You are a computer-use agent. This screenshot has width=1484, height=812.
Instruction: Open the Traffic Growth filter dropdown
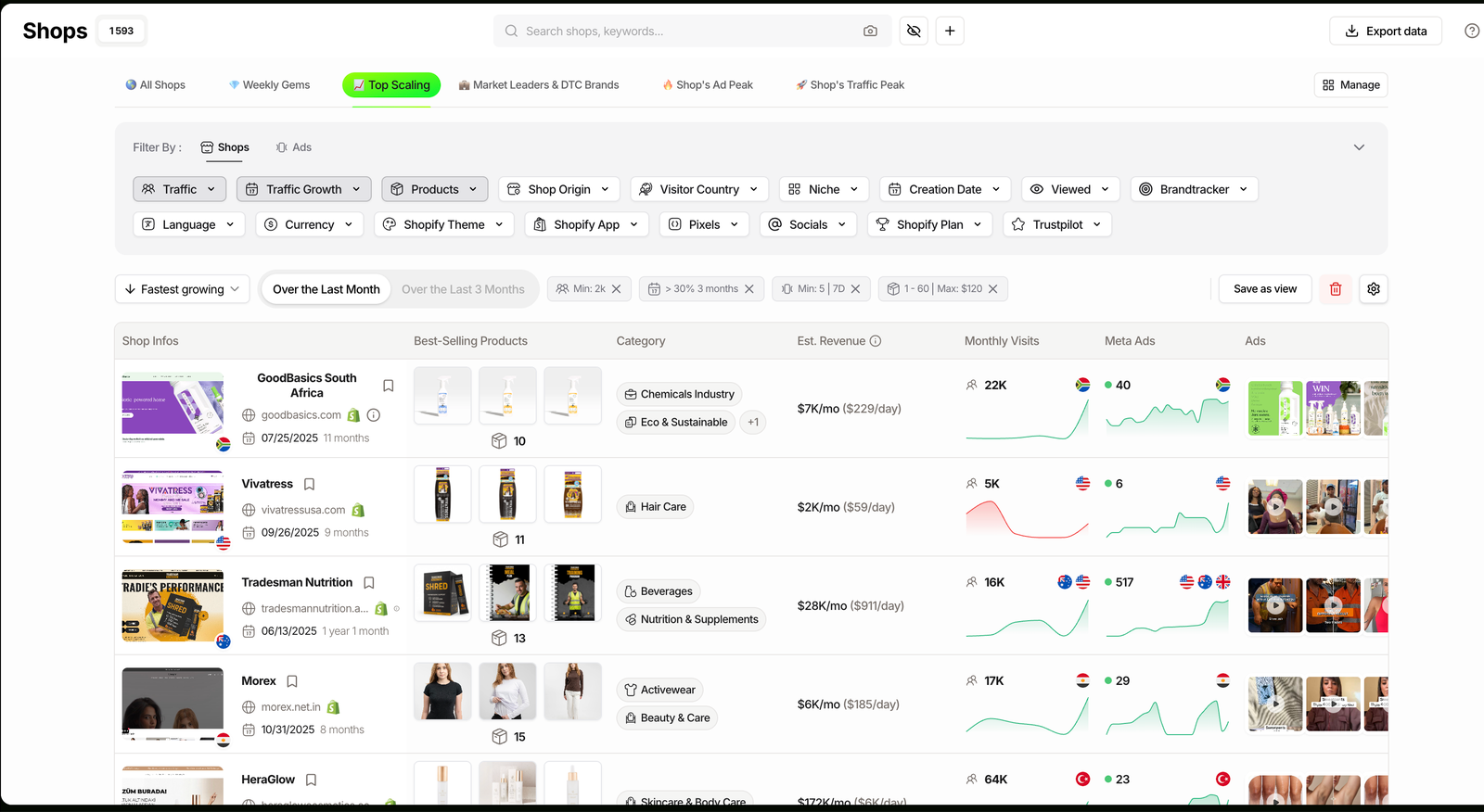304,189
